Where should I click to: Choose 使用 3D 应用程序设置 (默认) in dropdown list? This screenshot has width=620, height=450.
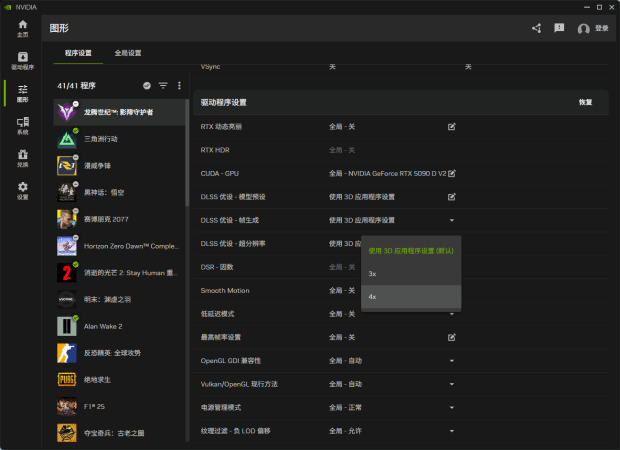coord(411,251)
